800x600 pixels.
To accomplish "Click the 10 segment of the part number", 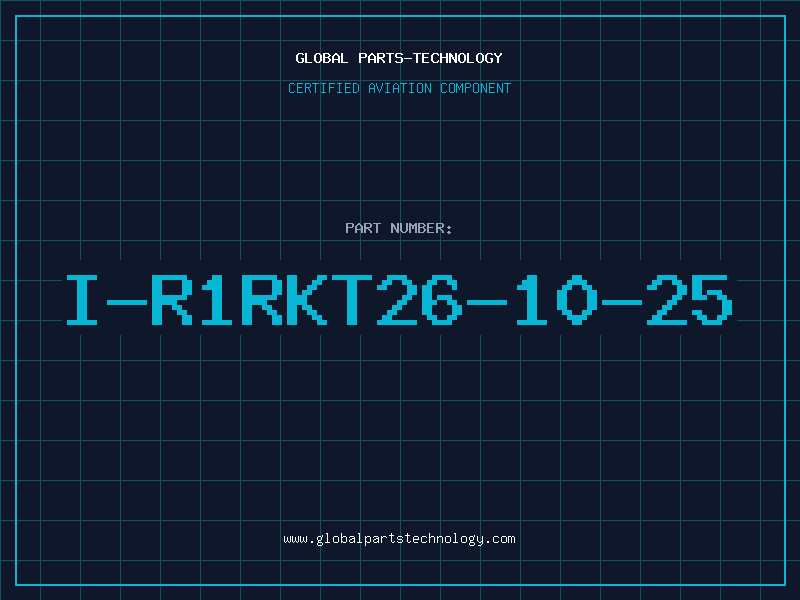I will [554, 299].
